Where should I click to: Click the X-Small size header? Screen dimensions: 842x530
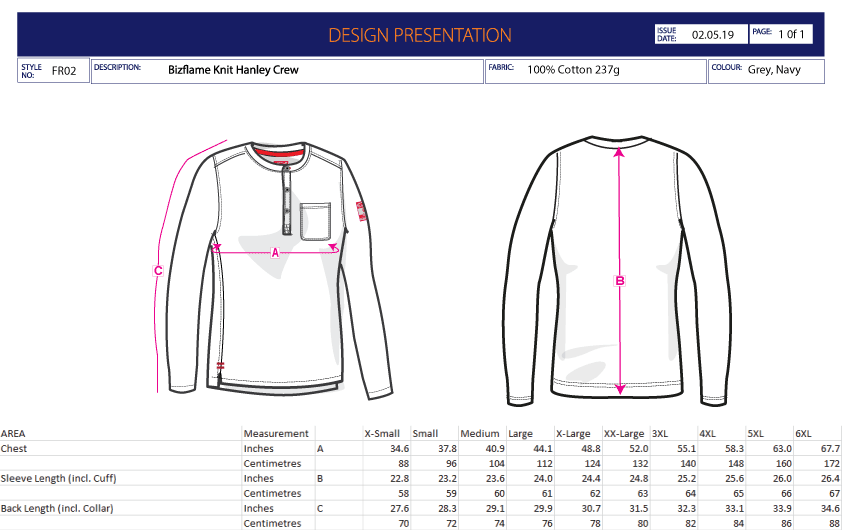click(382, 433)
